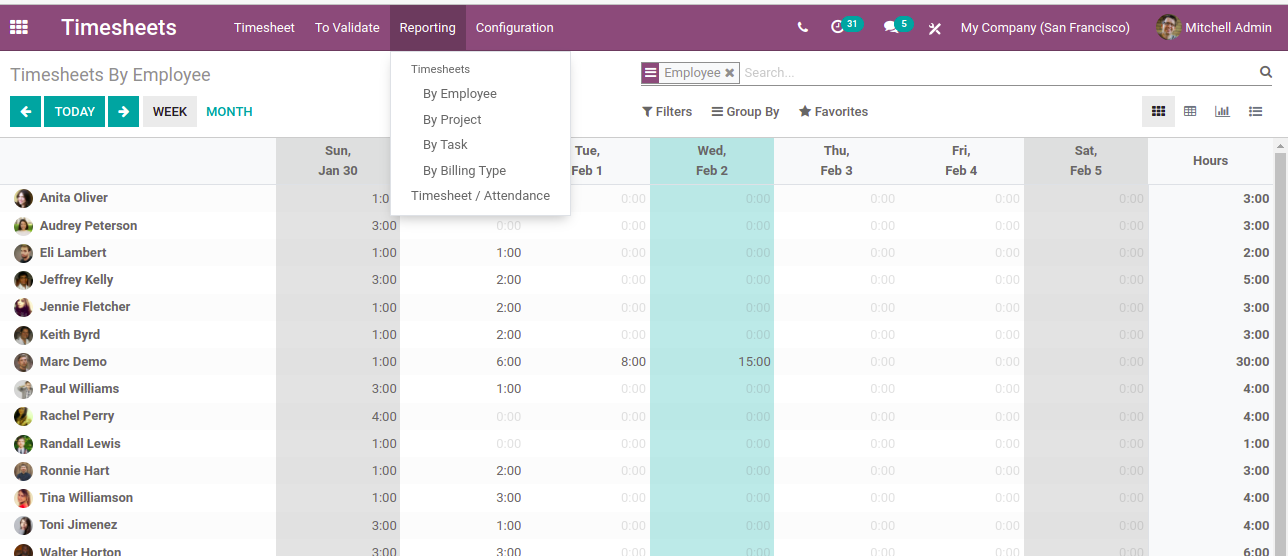
Task: Go to next week arrow
Action: [123, 111]
